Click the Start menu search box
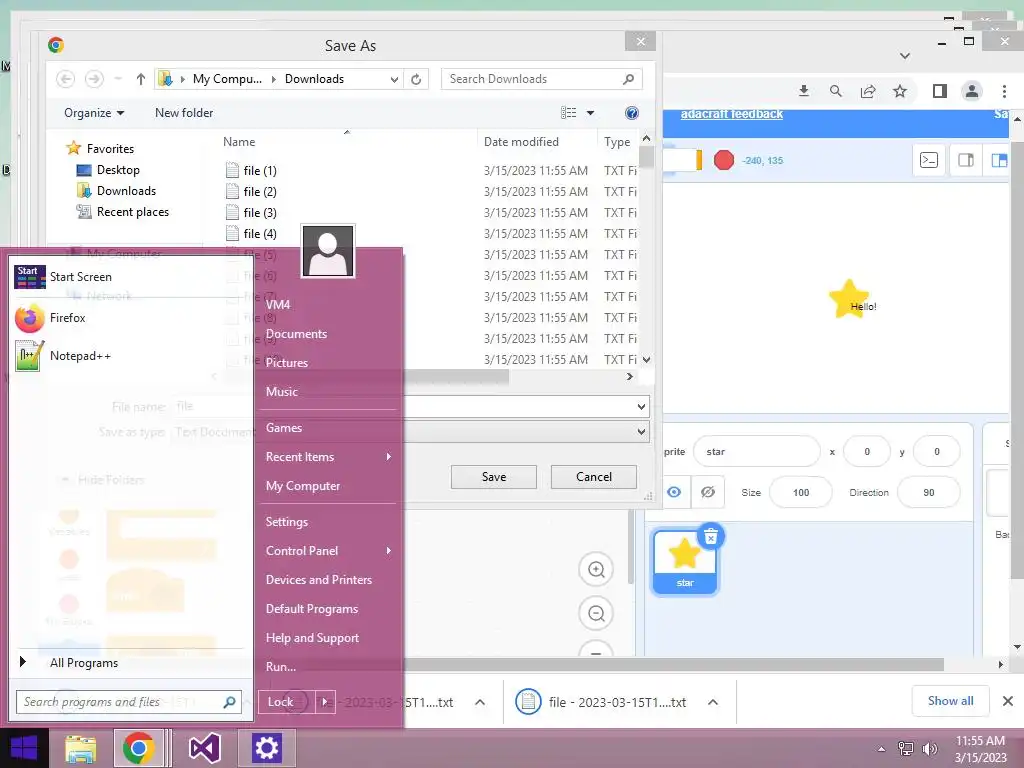This screenshot has width=1024, height=768. coord(129,702)
